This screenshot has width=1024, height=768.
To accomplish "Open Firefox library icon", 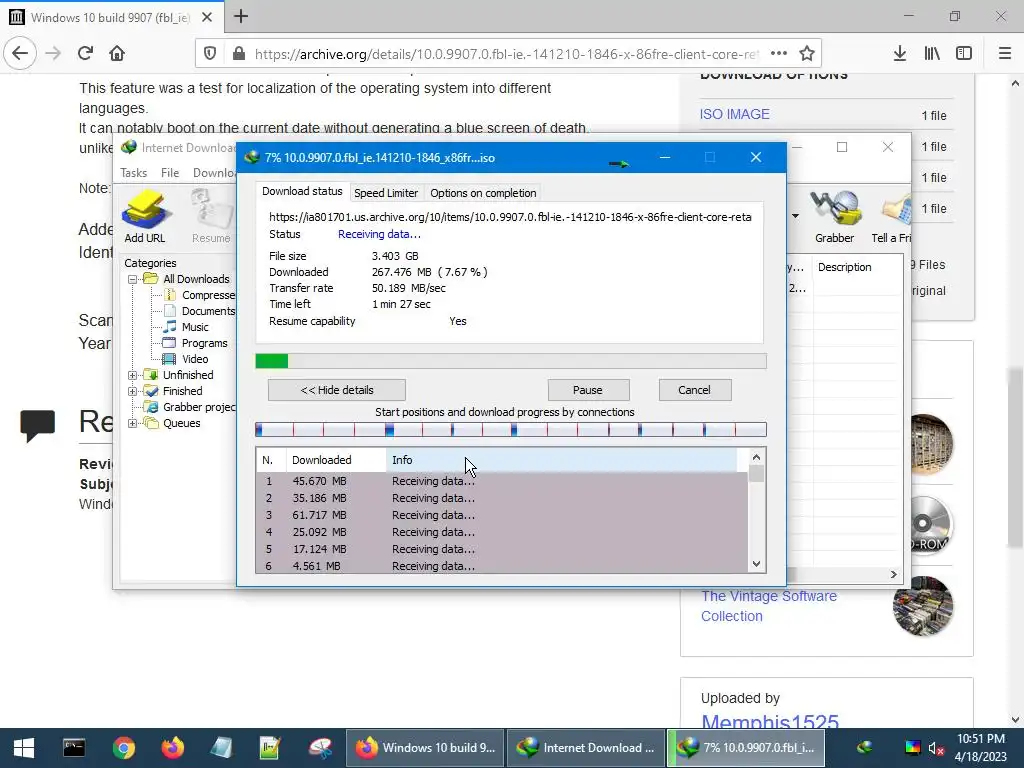I will coord(932,54).
